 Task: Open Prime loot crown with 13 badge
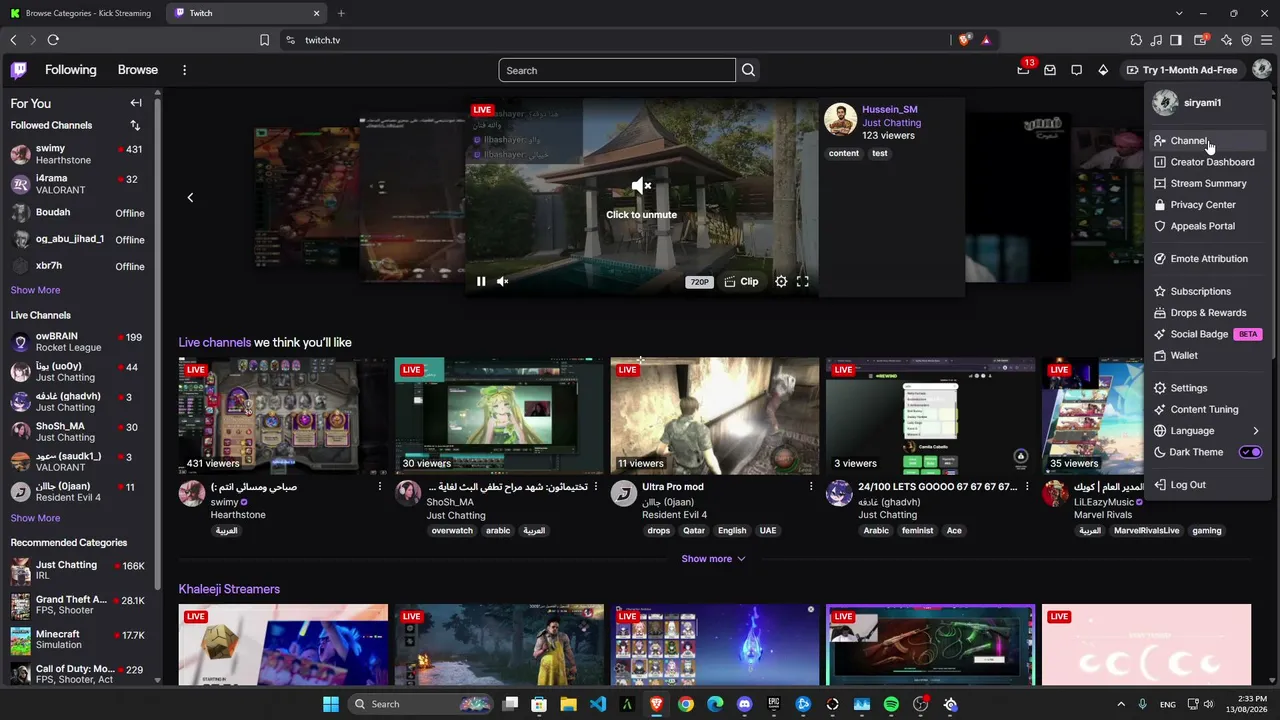click(1024, 69)
